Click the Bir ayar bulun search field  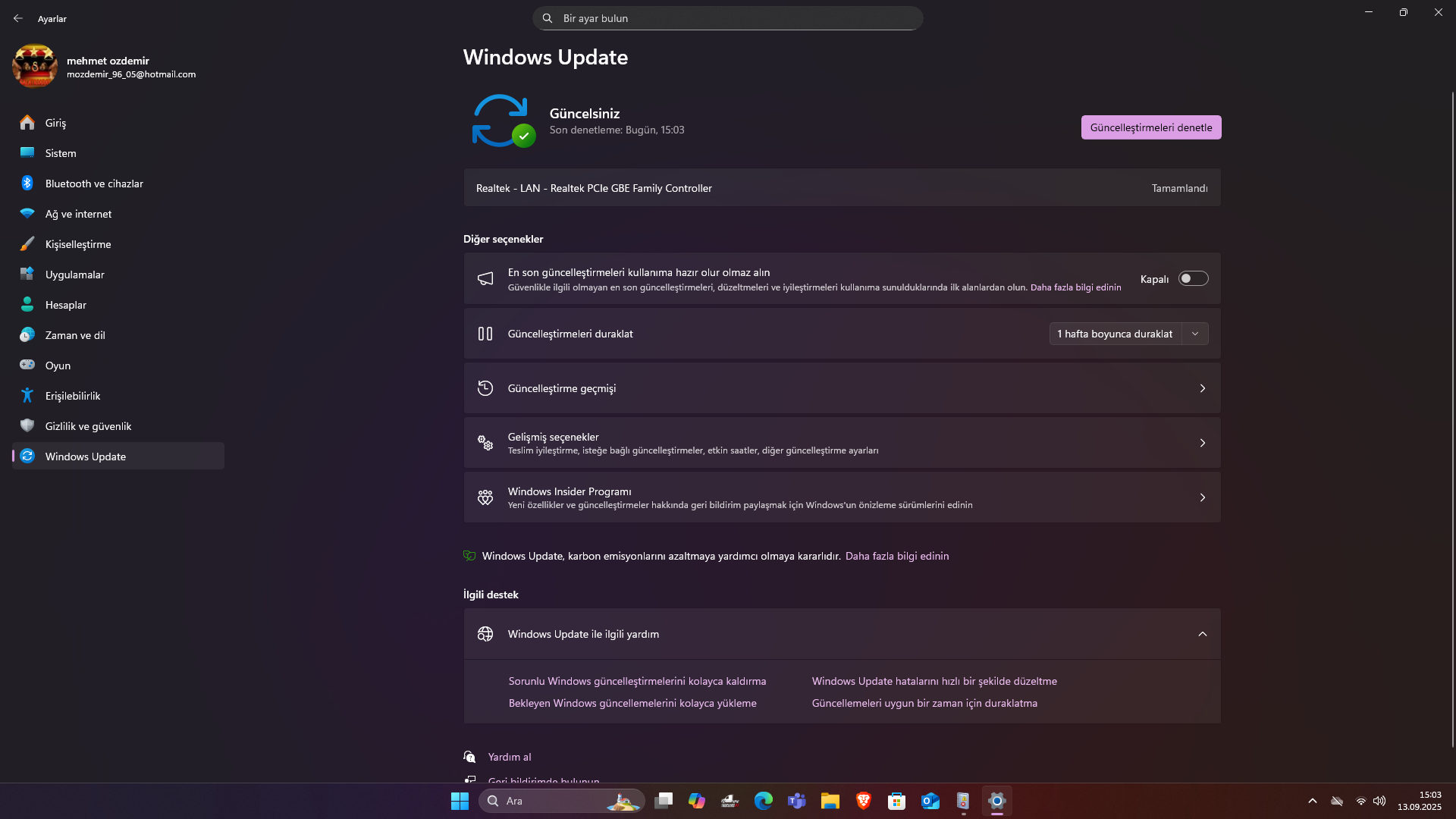pyautogui.click(x=728, y=18)
